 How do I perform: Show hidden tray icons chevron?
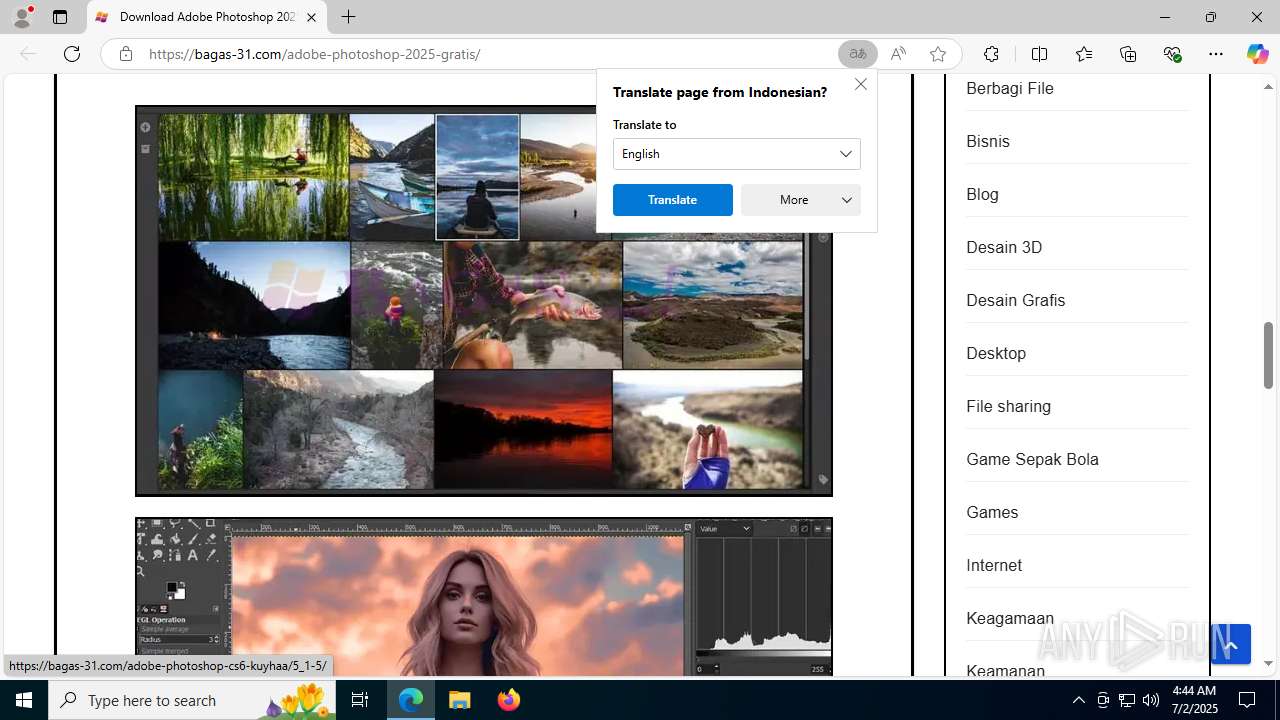click(x=1078, y=700)
